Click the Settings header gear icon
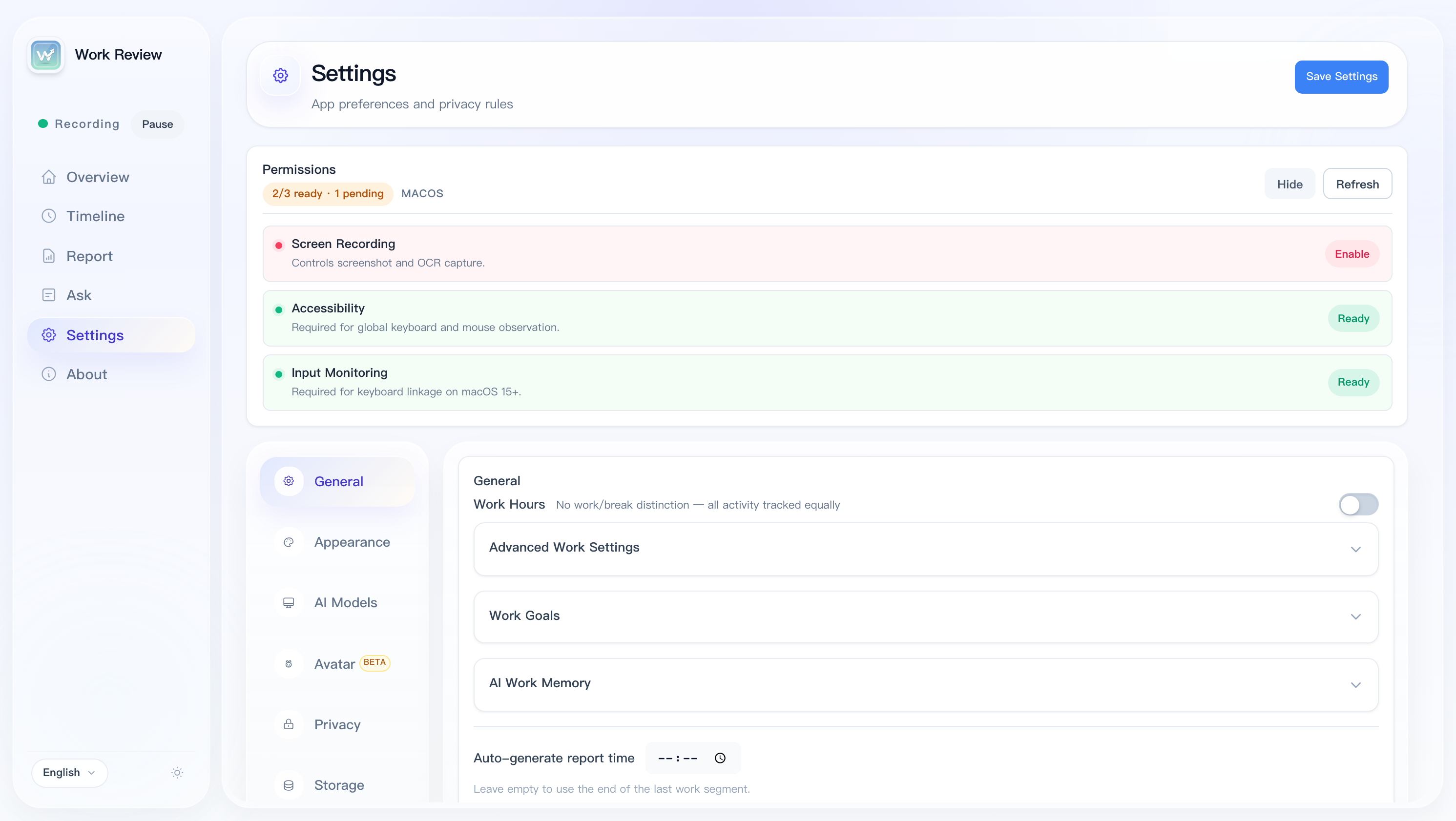 click(280, 75)
